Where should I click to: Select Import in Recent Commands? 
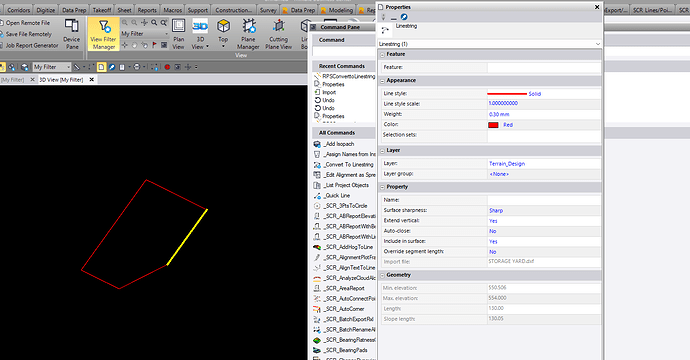(329, 92)
